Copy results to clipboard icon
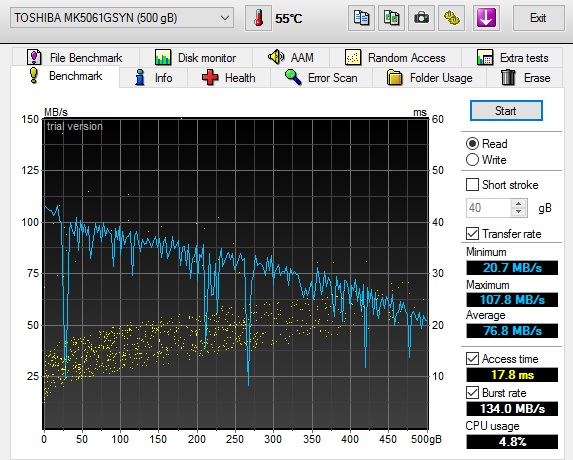The image size is (573, 460). click(361, 18)
